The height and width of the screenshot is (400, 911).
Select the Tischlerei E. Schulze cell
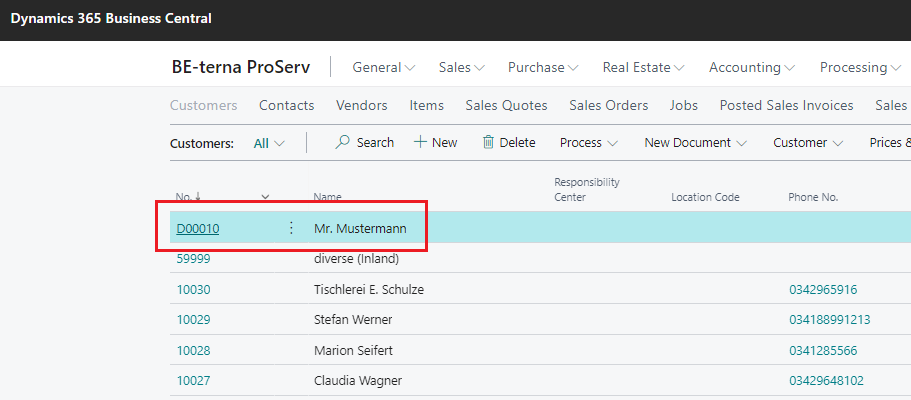click(x=368, y=289)
